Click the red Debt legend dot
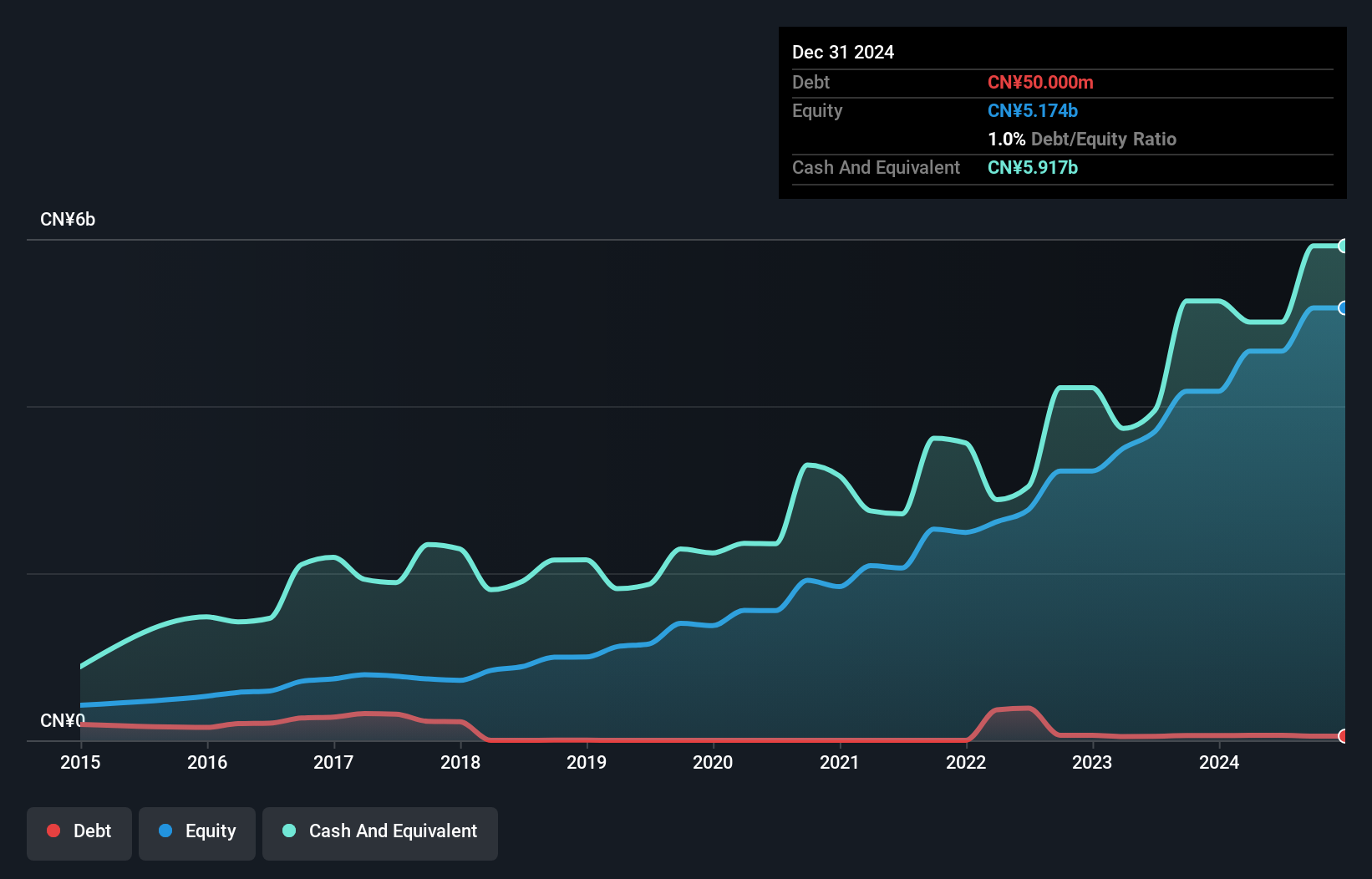 [53, 831]
